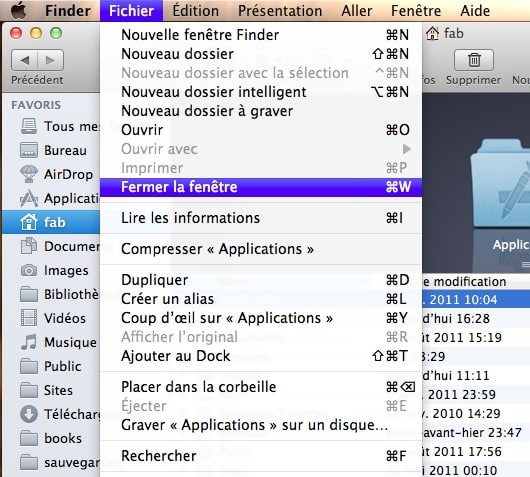Go back with the Précédent left arrow

24,60
